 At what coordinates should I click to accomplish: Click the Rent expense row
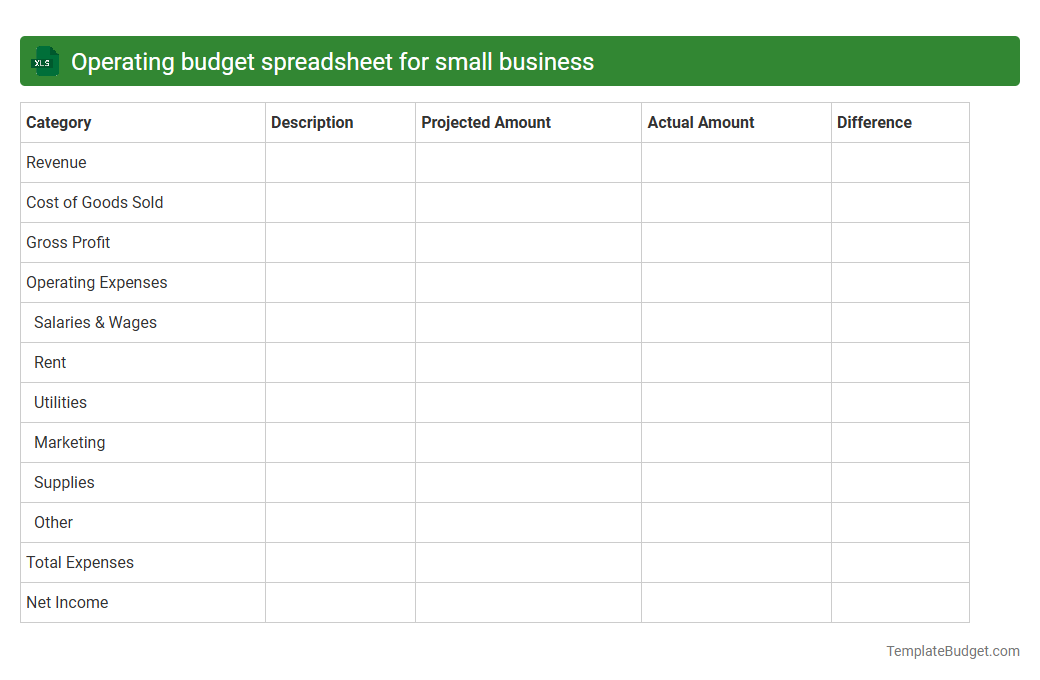pyautogui.click(x=49, y=362)
